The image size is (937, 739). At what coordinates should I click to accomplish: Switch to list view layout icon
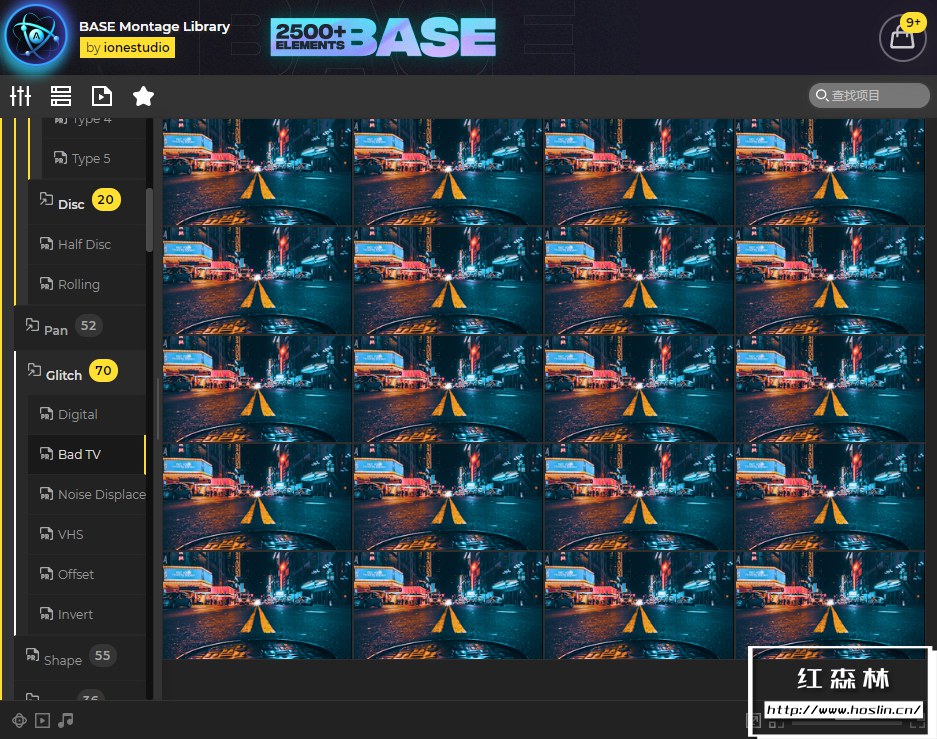[61, 96]
